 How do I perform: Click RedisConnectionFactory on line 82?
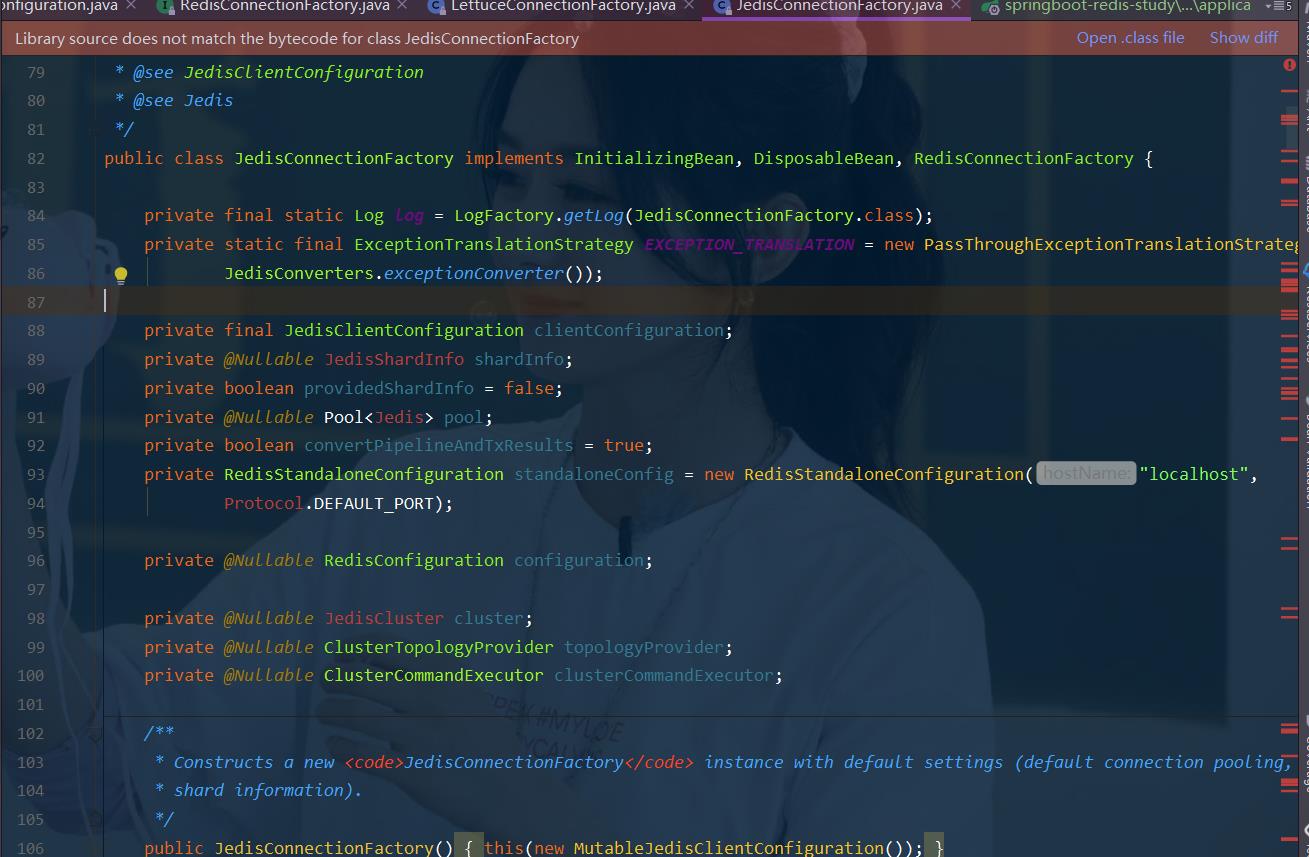click(1024, 158)
